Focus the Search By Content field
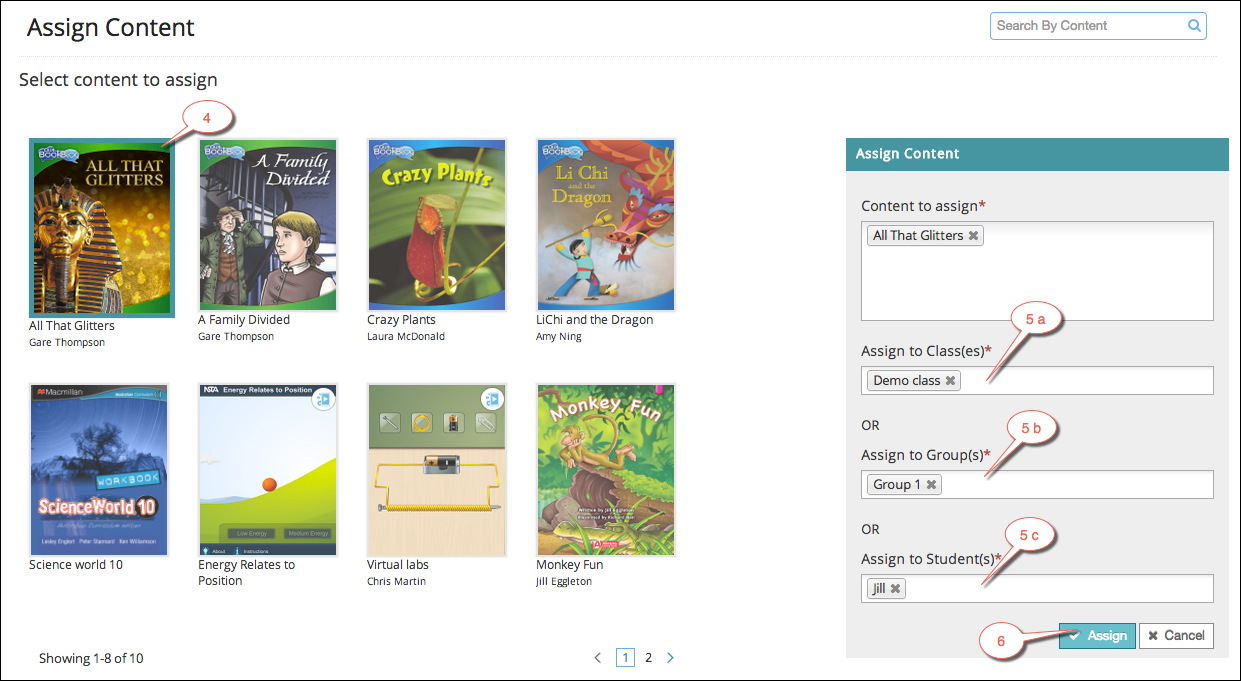 coord(1098,26)
